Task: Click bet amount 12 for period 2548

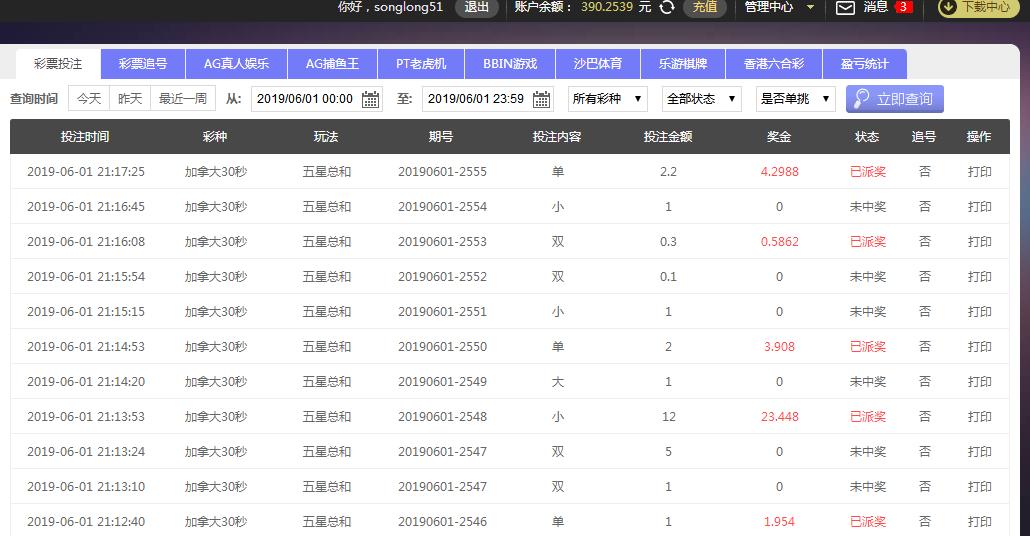Action: (669, 417)
